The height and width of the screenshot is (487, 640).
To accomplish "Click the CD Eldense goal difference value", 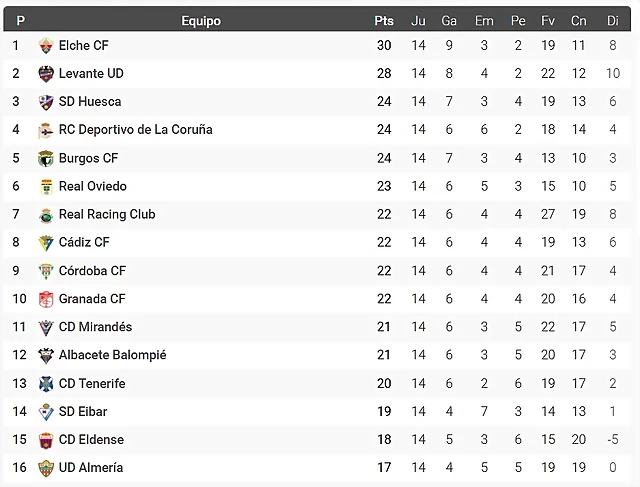I will (613, 440).
